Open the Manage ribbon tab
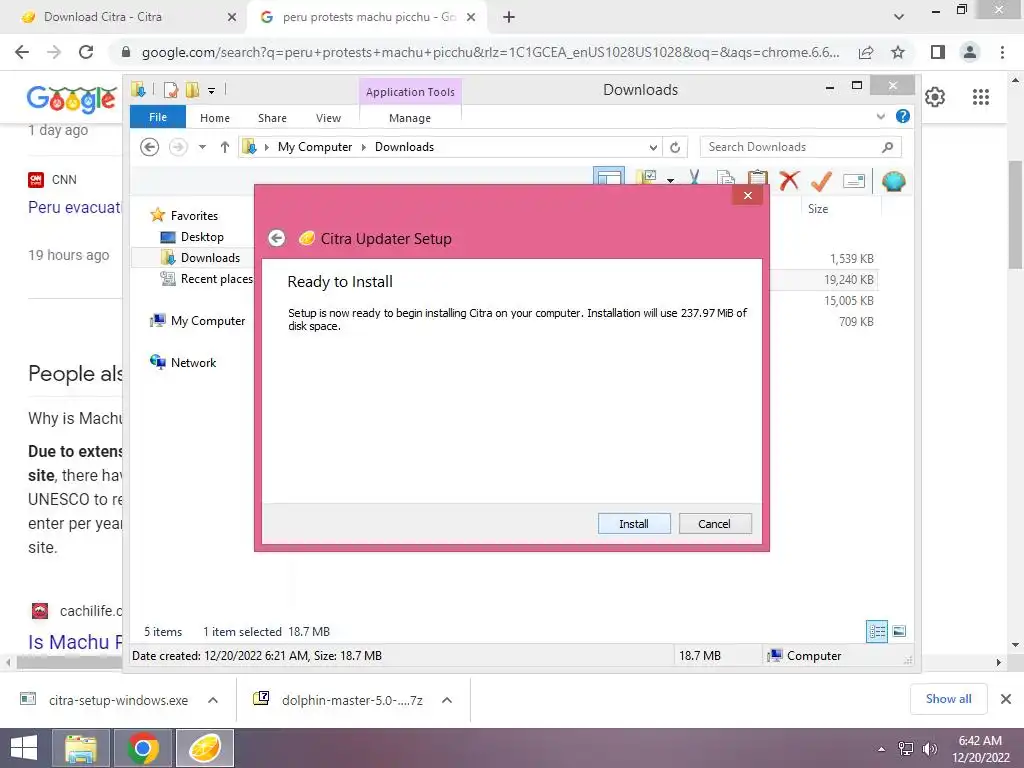Screen dimensions: 1024x768 409,118
